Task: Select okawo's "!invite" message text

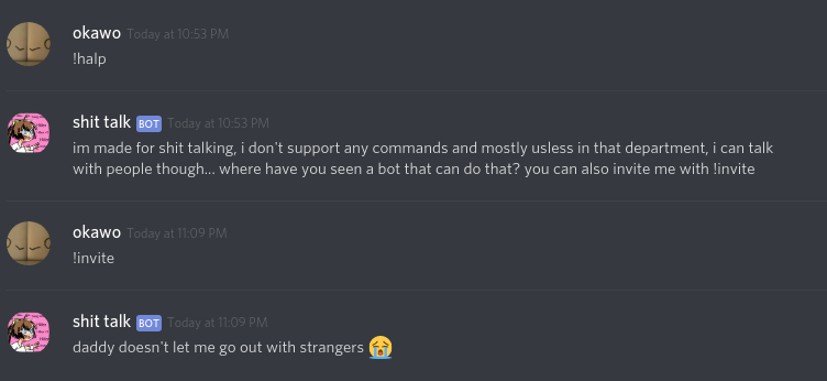Action: point(93,258)
